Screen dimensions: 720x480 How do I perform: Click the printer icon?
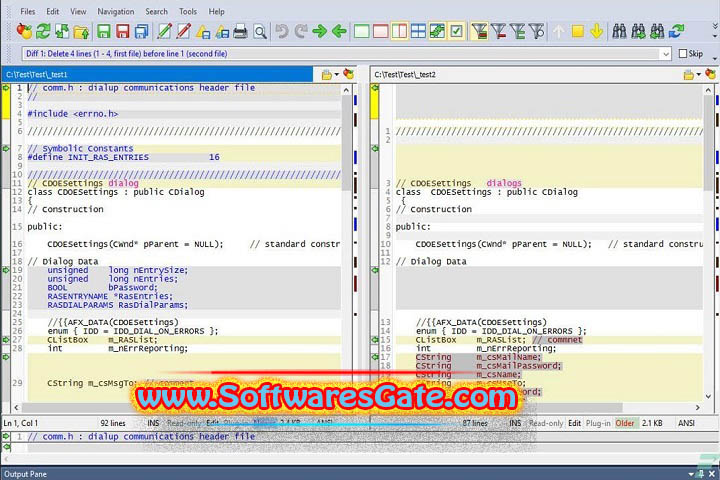[x=241, y=31]
